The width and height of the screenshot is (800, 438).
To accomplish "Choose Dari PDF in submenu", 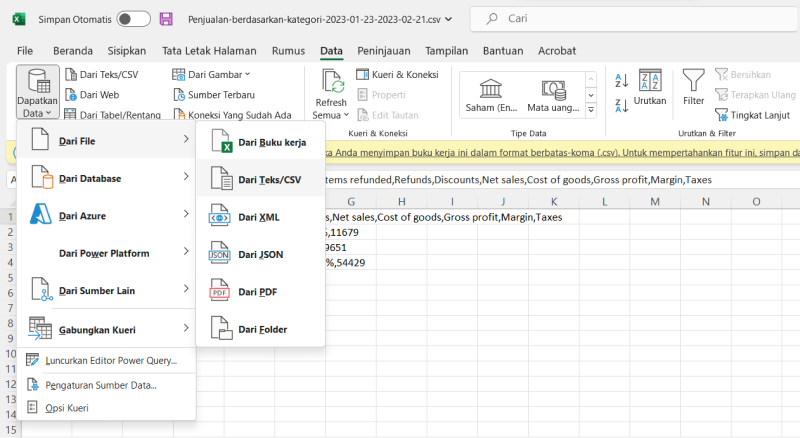I will click(261, 292).
